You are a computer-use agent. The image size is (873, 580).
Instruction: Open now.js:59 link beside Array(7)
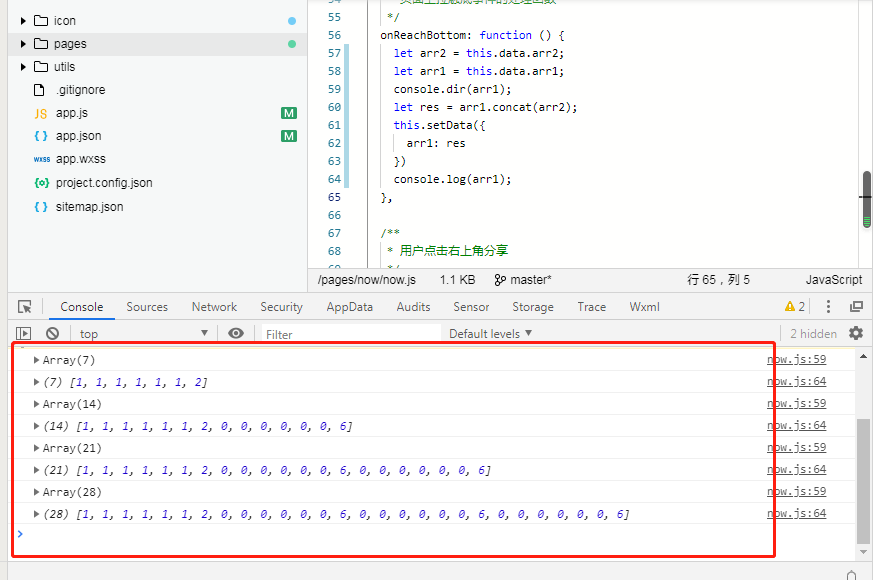796,360
